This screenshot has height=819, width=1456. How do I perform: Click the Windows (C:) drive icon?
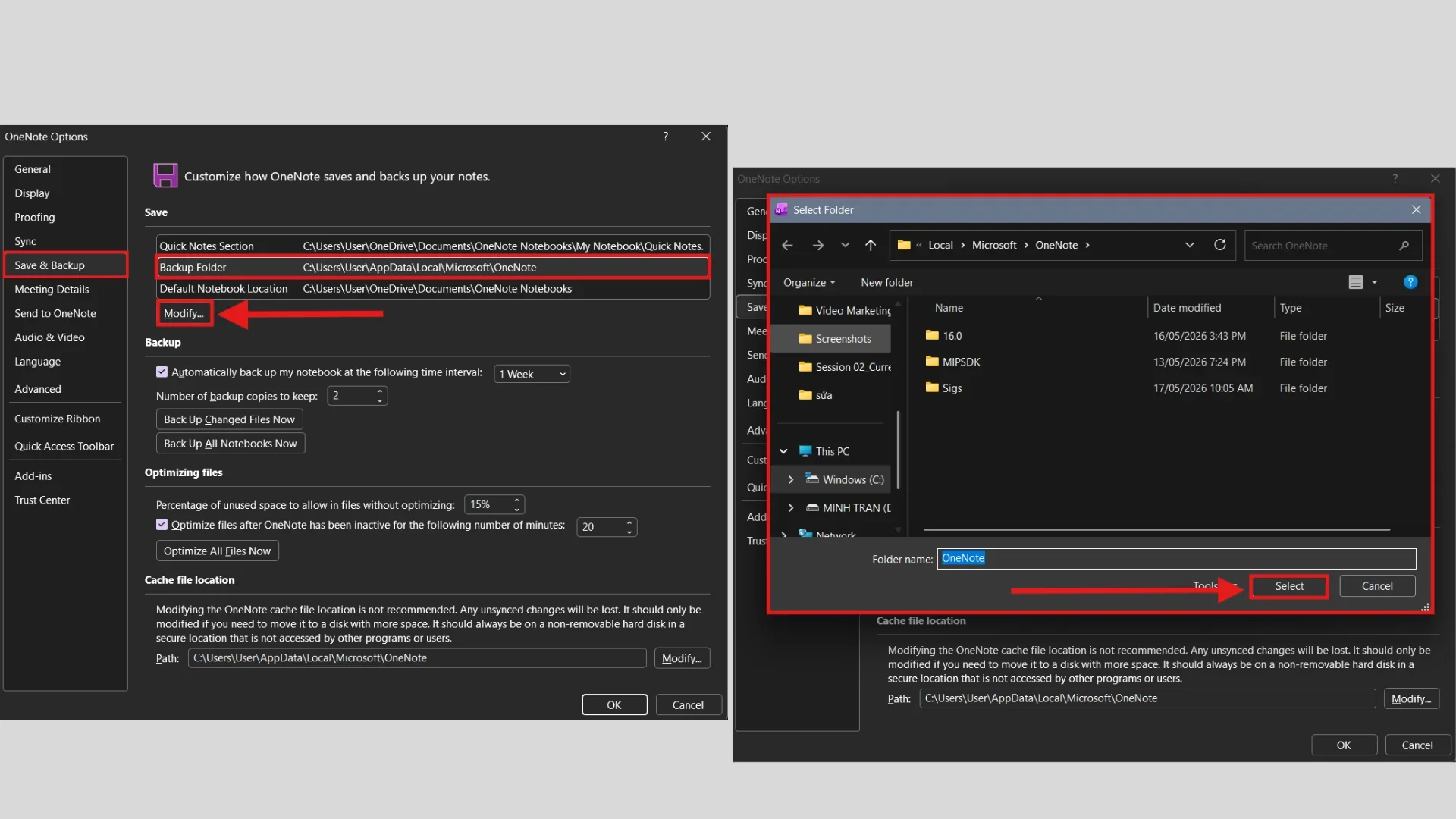(x=812, y=479)
